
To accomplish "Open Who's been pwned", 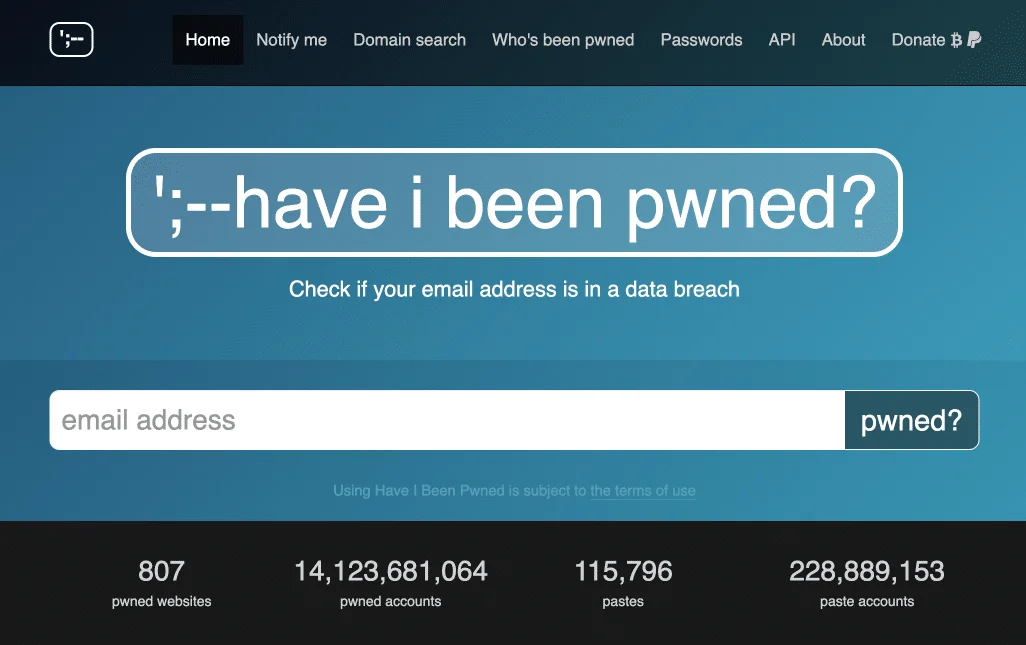I will (563, 40).
